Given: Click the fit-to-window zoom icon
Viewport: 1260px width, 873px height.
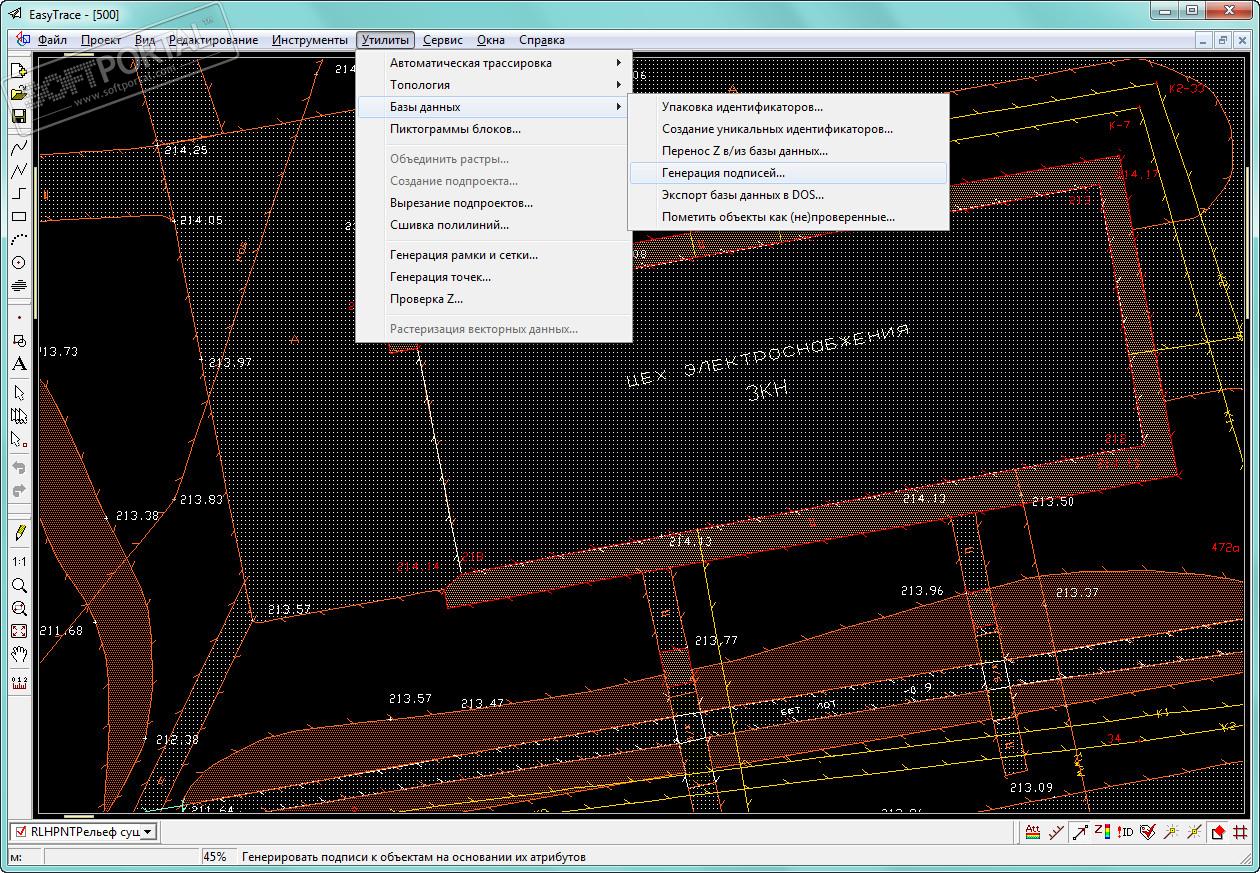Looking at the screenshot, I should point(19,631).
